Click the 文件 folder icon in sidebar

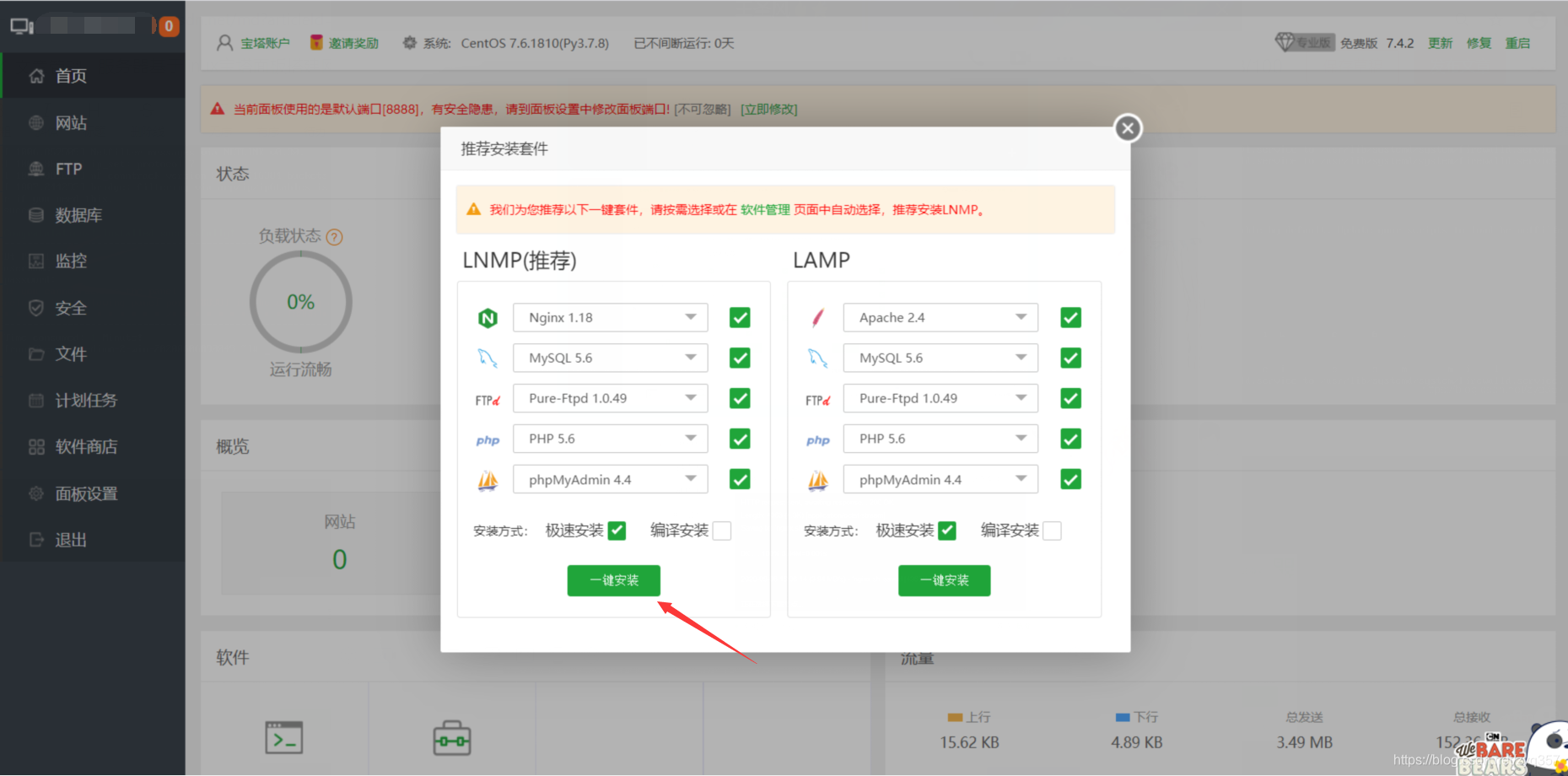[36, 354]
